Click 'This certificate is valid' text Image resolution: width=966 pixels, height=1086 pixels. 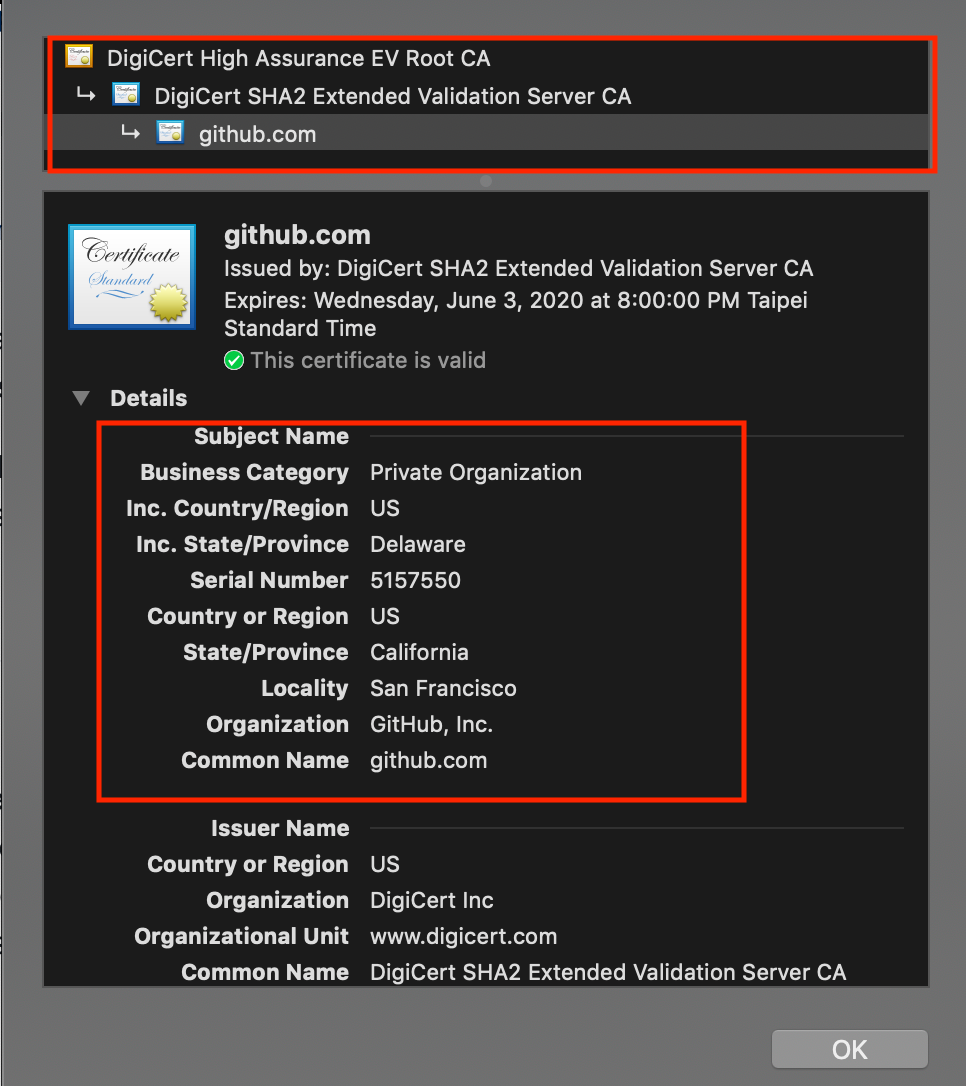tap(368, 360)
